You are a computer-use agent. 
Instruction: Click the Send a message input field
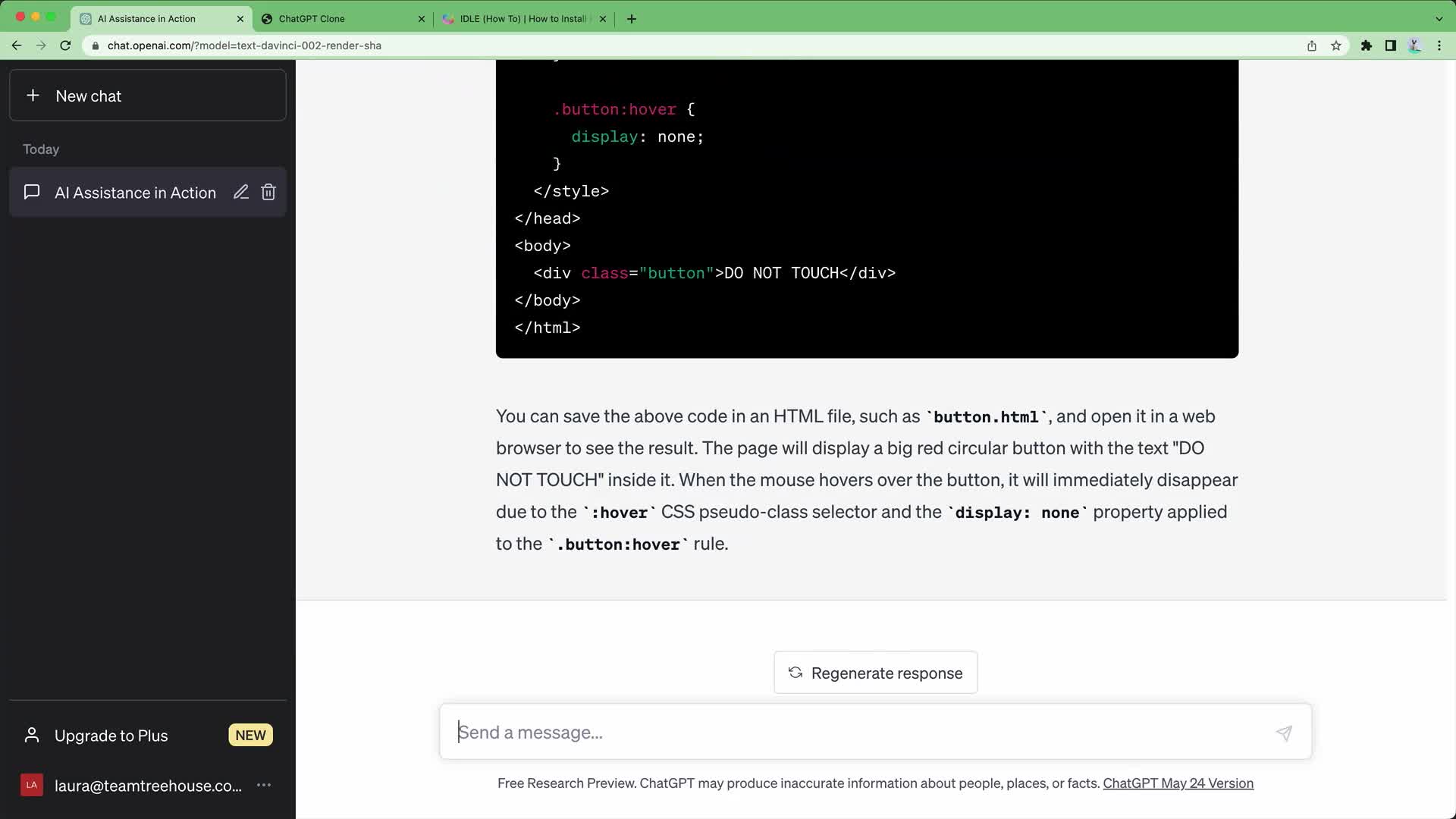(834, 732)
